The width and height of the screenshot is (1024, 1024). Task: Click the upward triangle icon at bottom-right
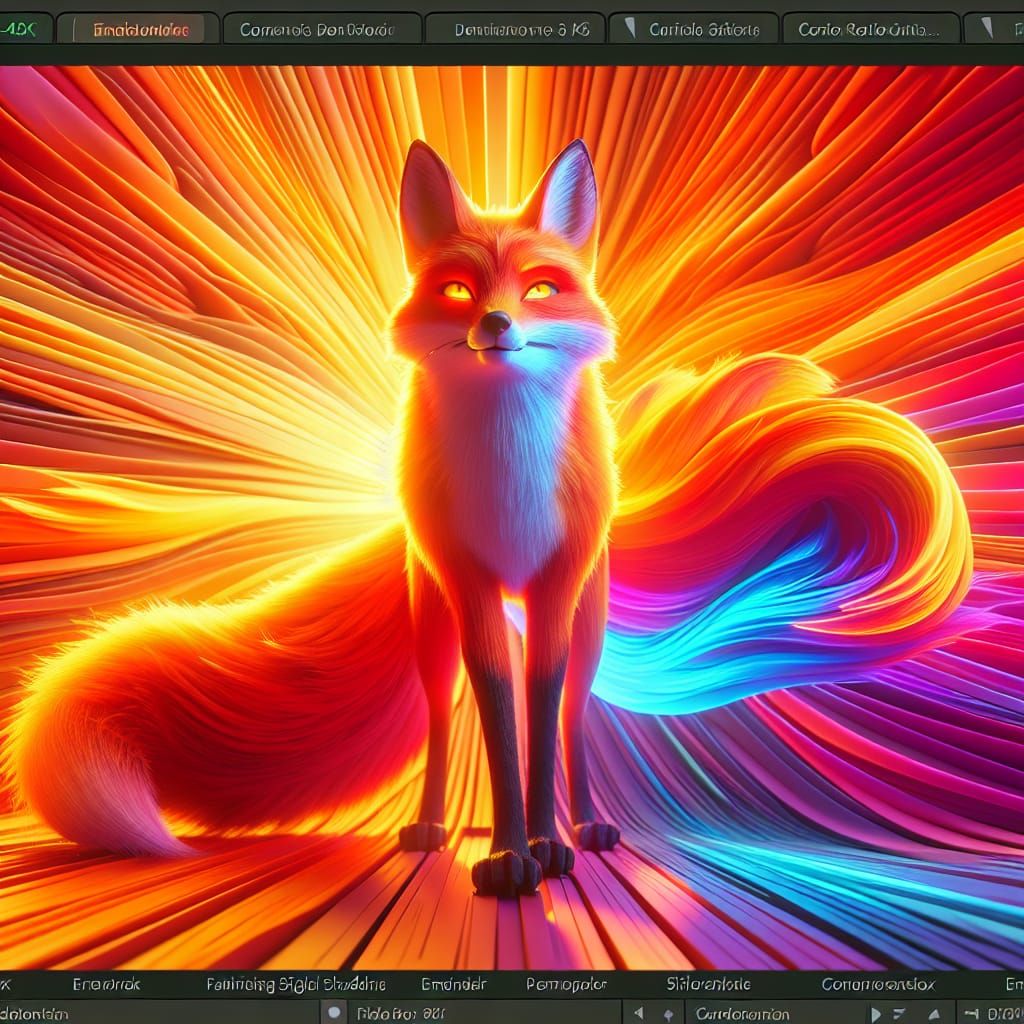coord(935,1012)
